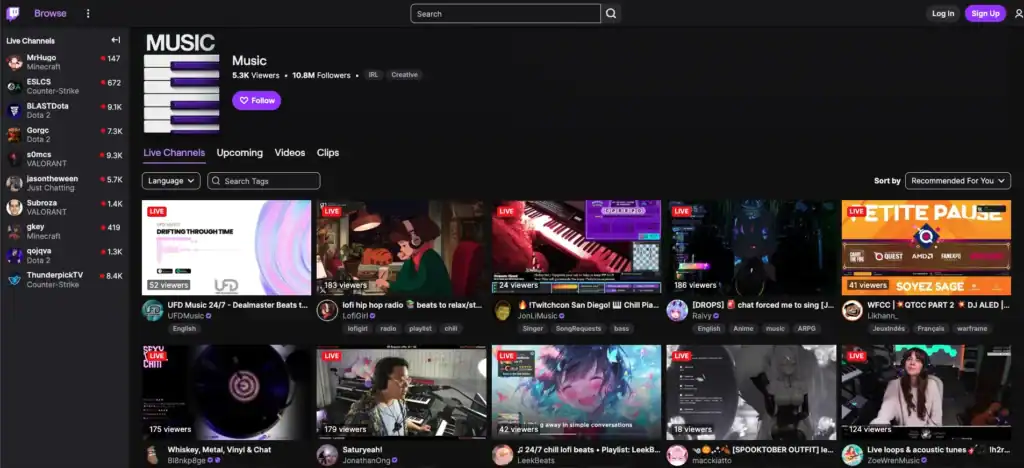
Task: Switch to Videos tab
Action: (x=290, y=153)
